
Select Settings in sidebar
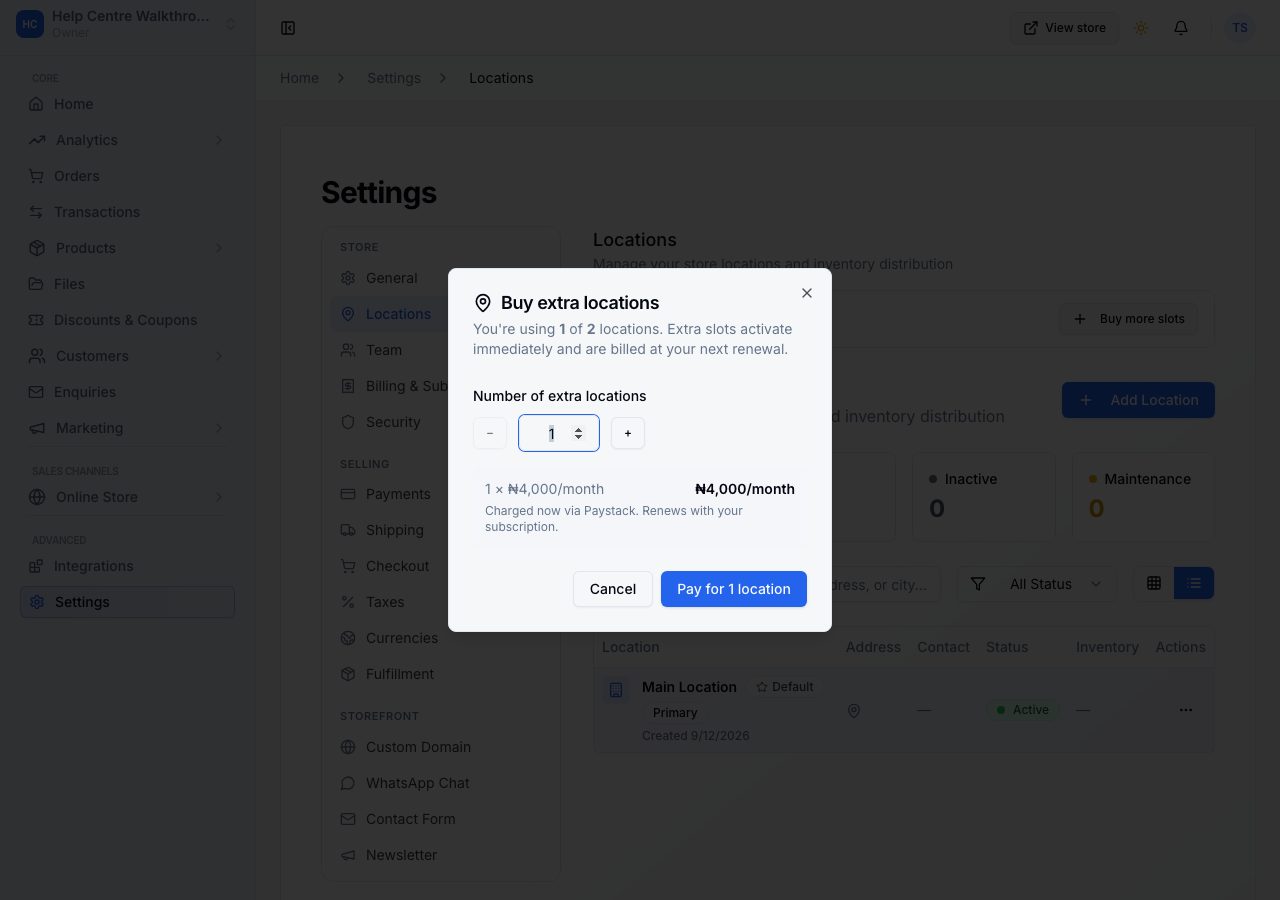tap(127, 602)
